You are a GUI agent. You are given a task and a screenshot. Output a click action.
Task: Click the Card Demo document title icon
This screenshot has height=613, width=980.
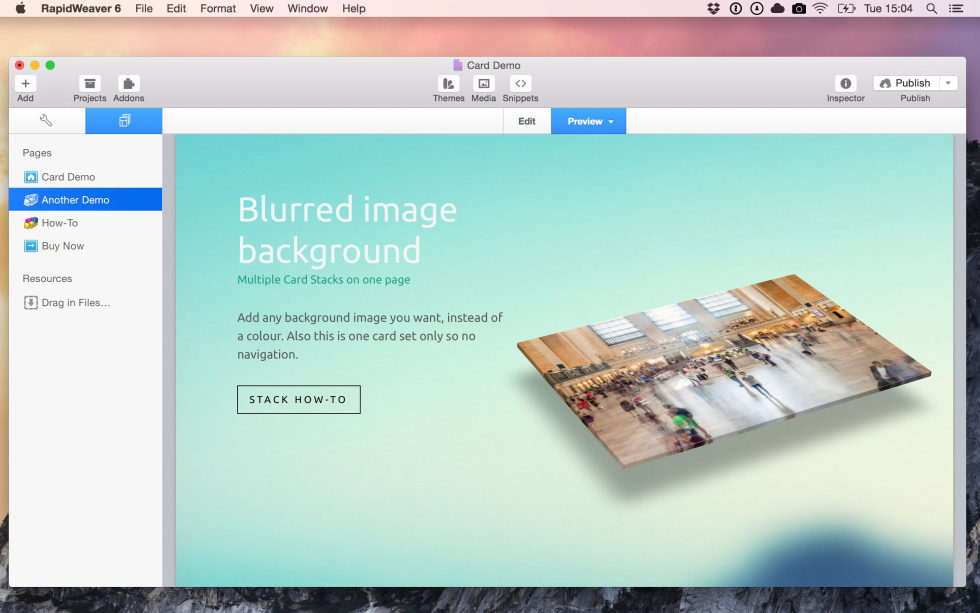(458, 65)
